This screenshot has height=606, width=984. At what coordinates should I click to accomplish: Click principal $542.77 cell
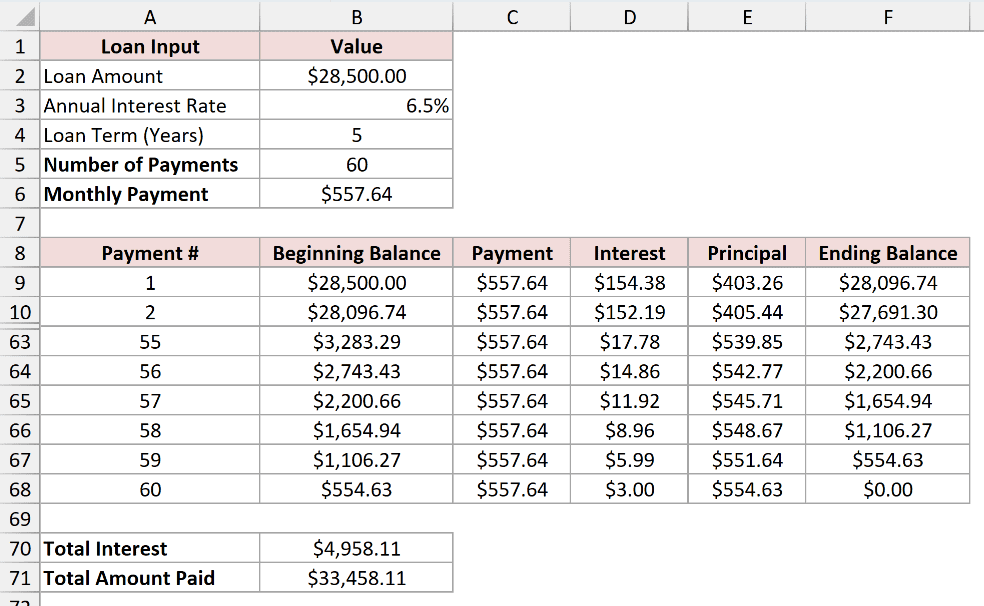coord(747,371)
